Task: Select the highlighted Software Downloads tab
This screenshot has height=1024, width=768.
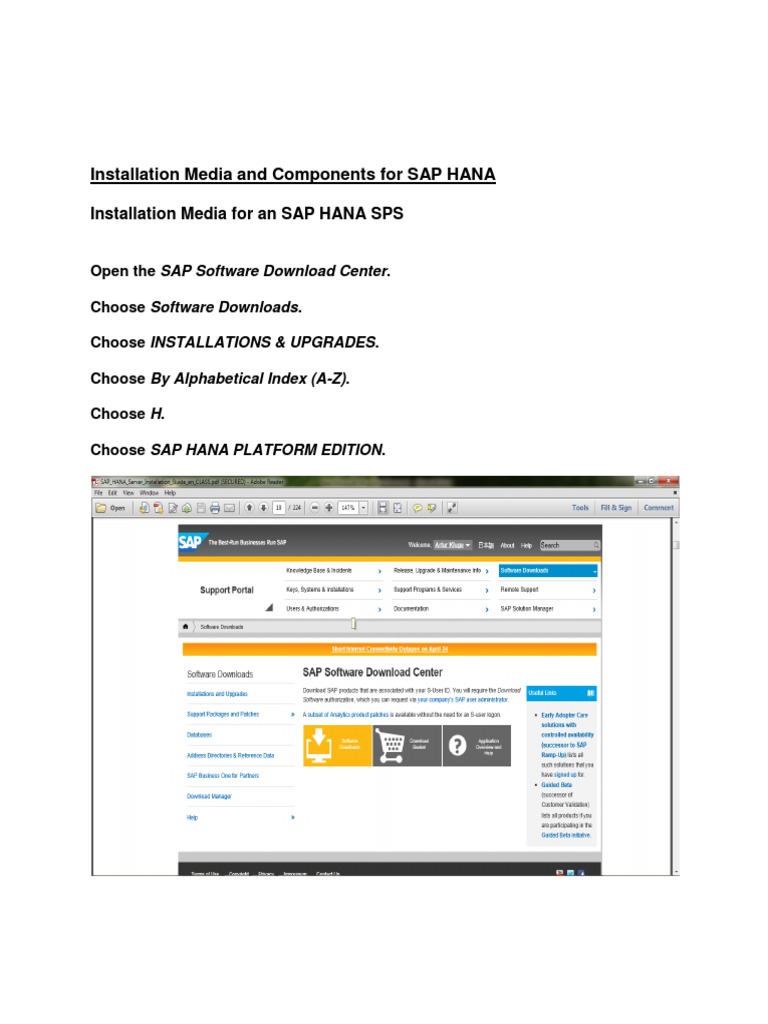Action: [548, 571]
